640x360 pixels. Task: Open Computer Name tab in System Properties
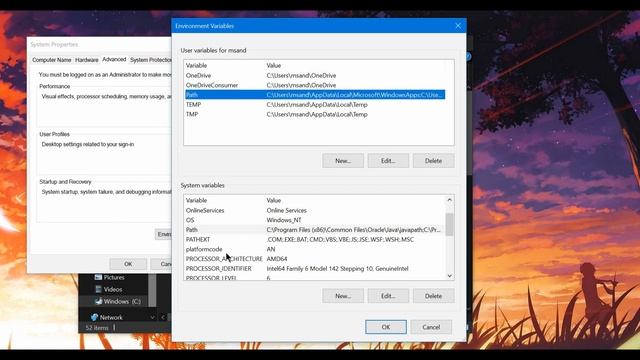51,60
